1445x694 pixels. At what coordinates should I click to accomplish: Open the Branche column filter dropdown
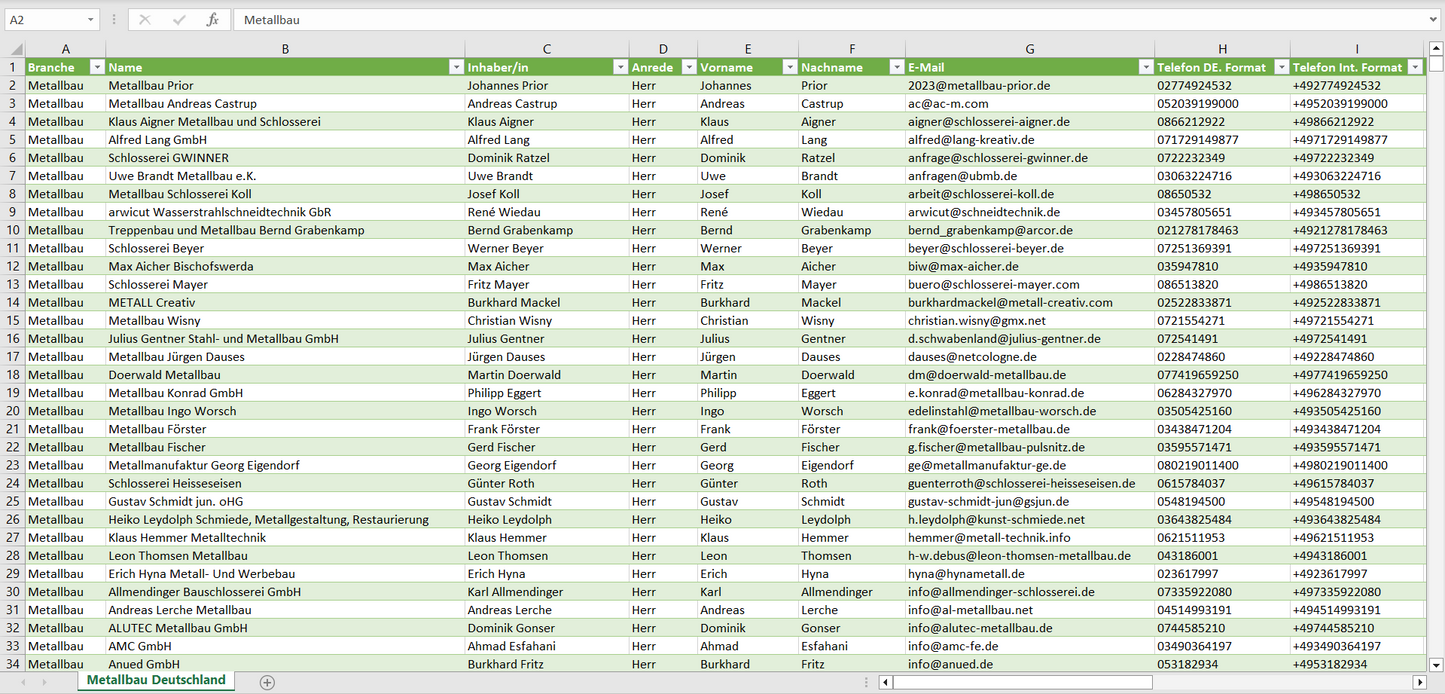97,67
